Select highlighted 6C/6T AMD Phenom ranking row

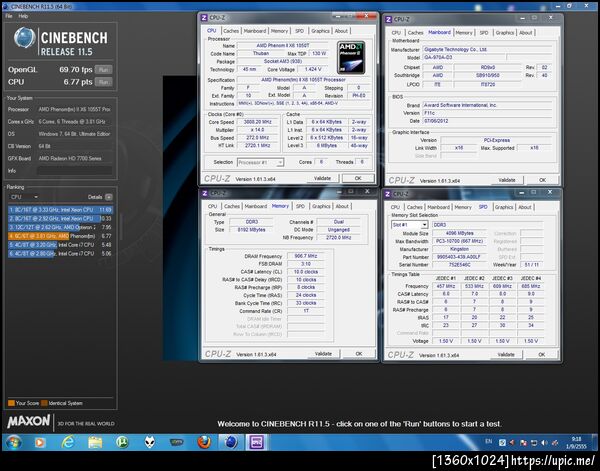click(x=60, y=236)
